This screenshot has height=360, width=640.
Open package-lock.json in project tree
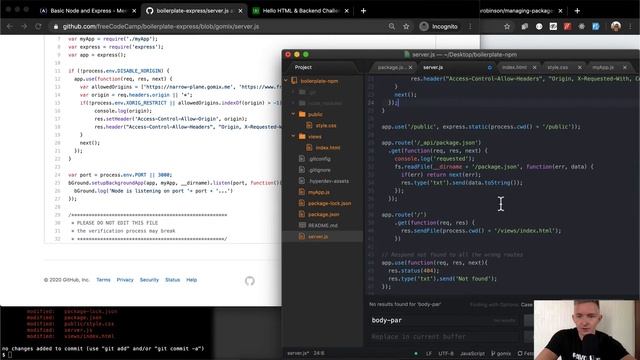pos(329,203)
